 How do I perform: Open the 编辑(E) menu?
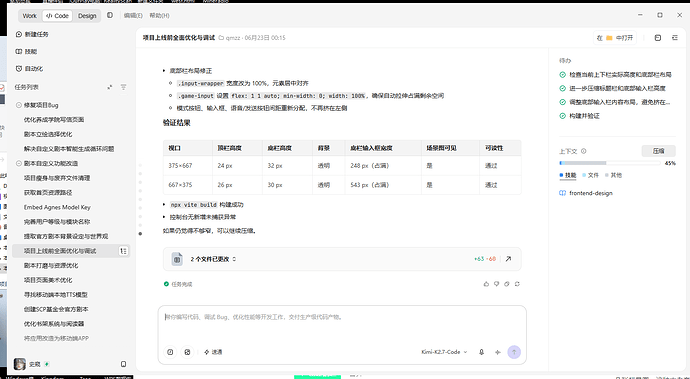point(133,15)
